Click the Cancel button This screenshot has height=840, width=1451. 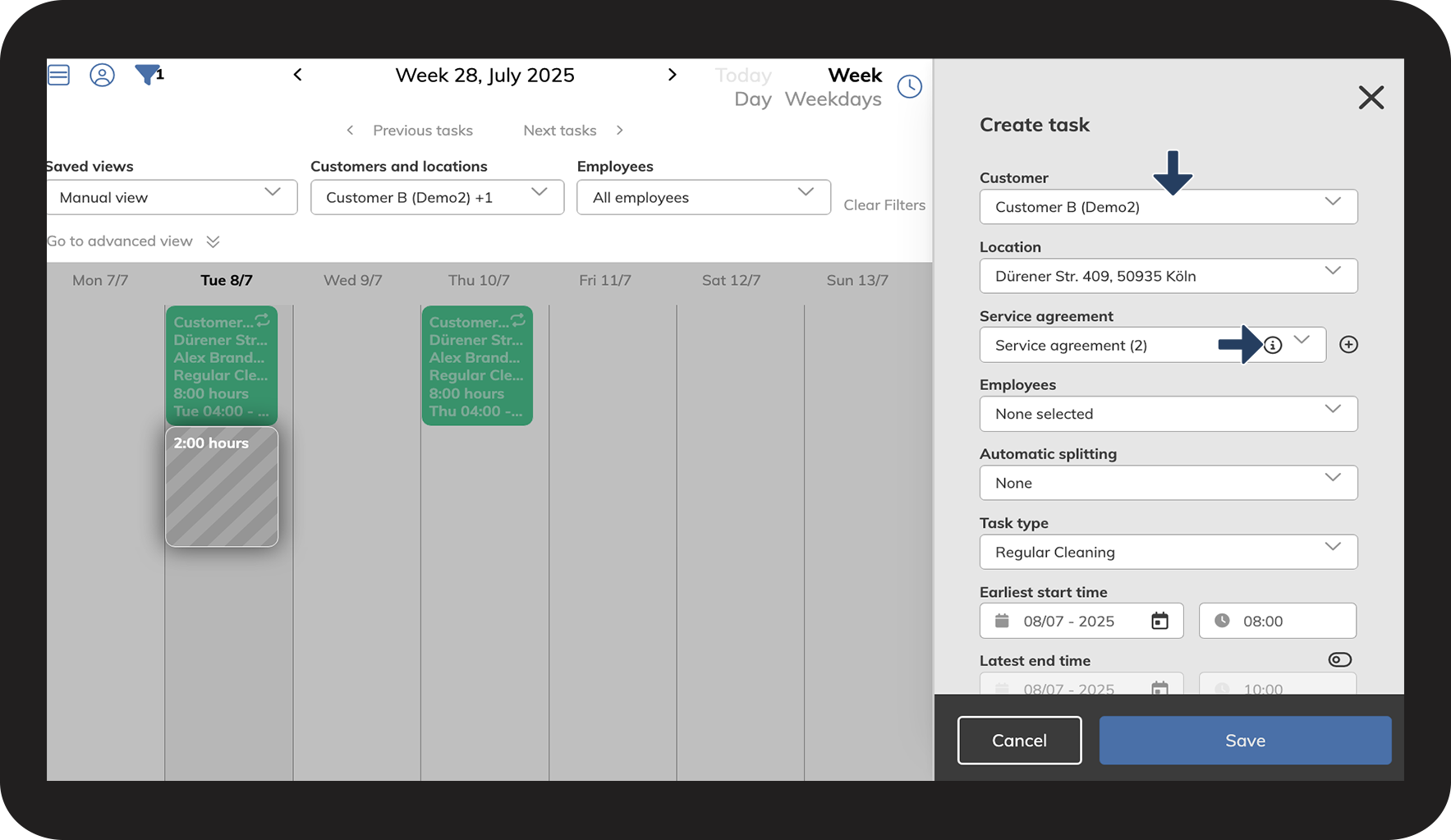1019,741
